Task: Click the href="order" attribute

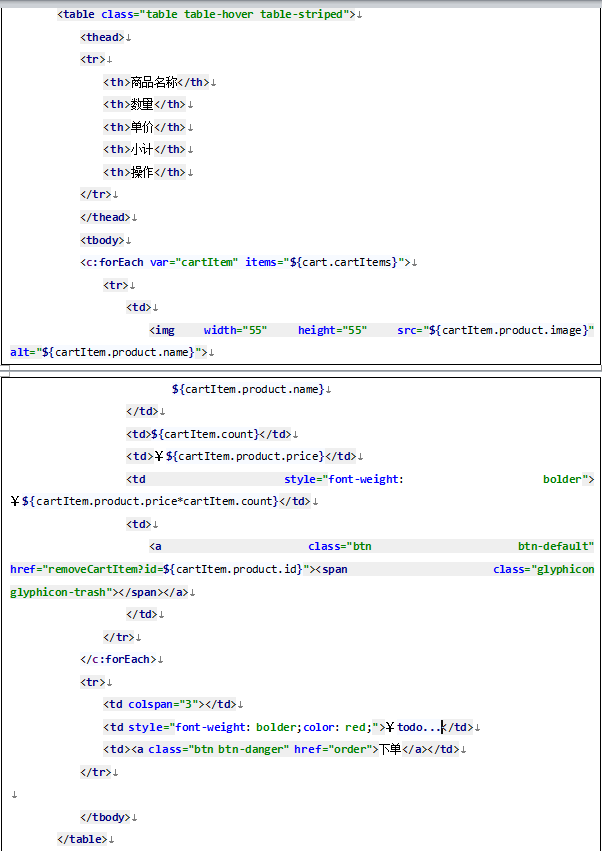Action: tap(334, 750)
